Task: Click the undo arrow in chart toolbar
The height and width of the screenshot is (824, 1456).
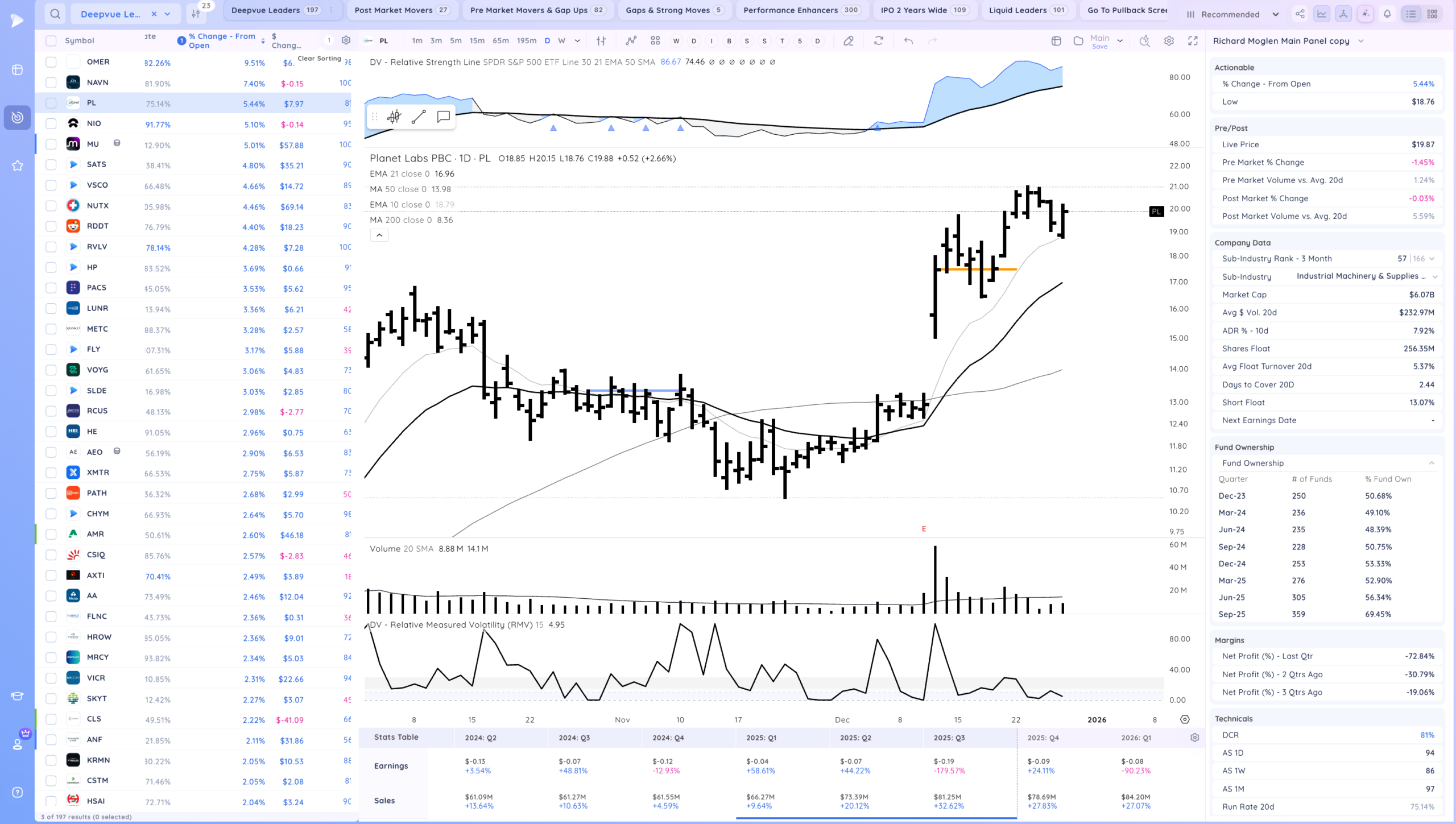Action: 908,41
